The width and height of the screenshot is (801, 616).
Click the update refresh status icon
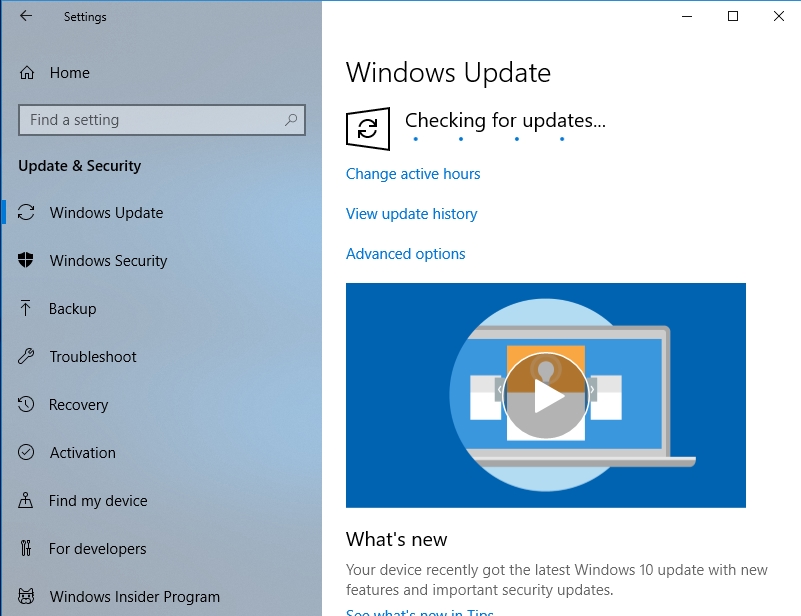367,129
